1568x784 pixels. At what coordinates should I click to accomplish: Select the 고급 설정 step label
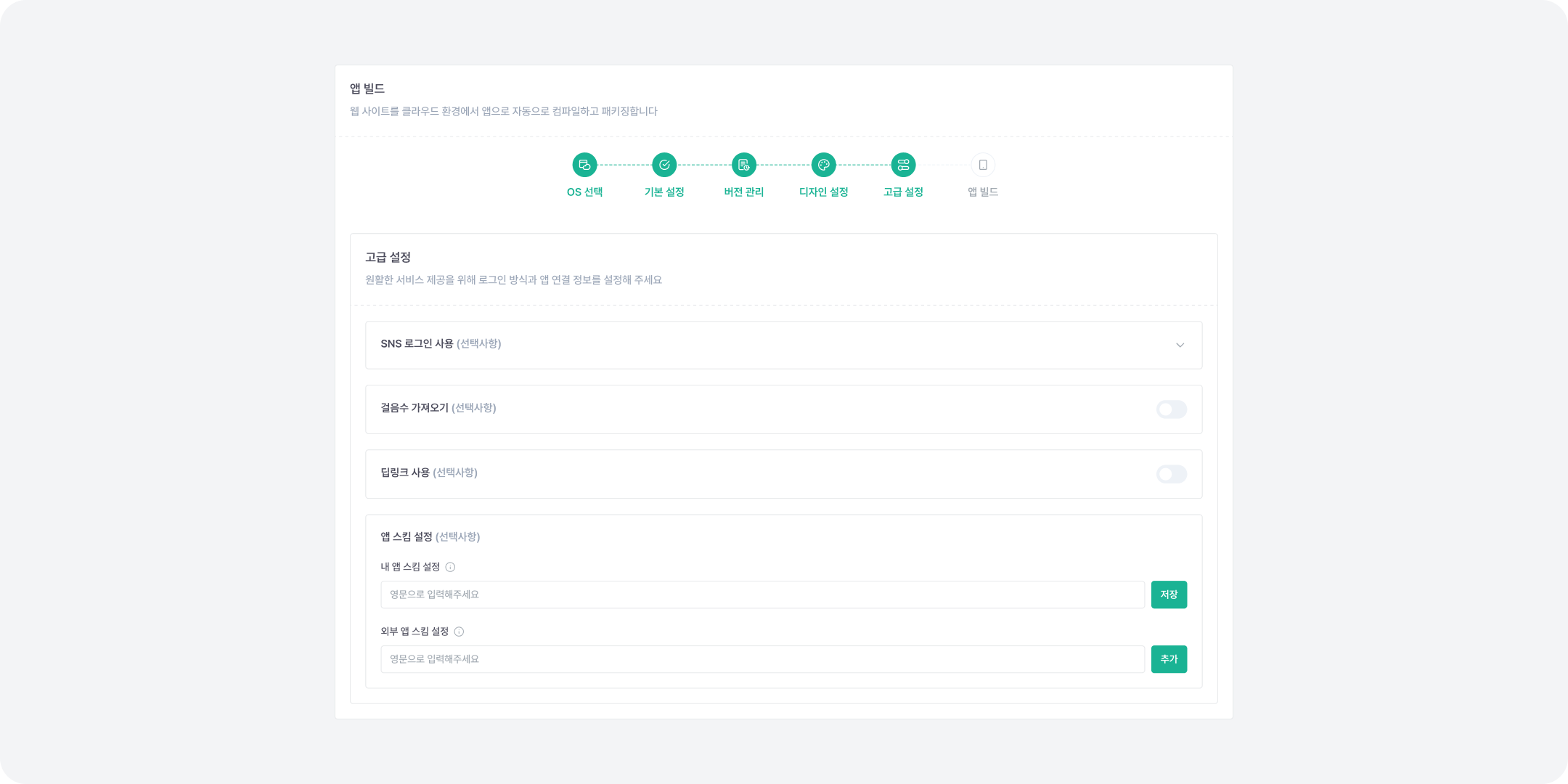tap(904, 192)
